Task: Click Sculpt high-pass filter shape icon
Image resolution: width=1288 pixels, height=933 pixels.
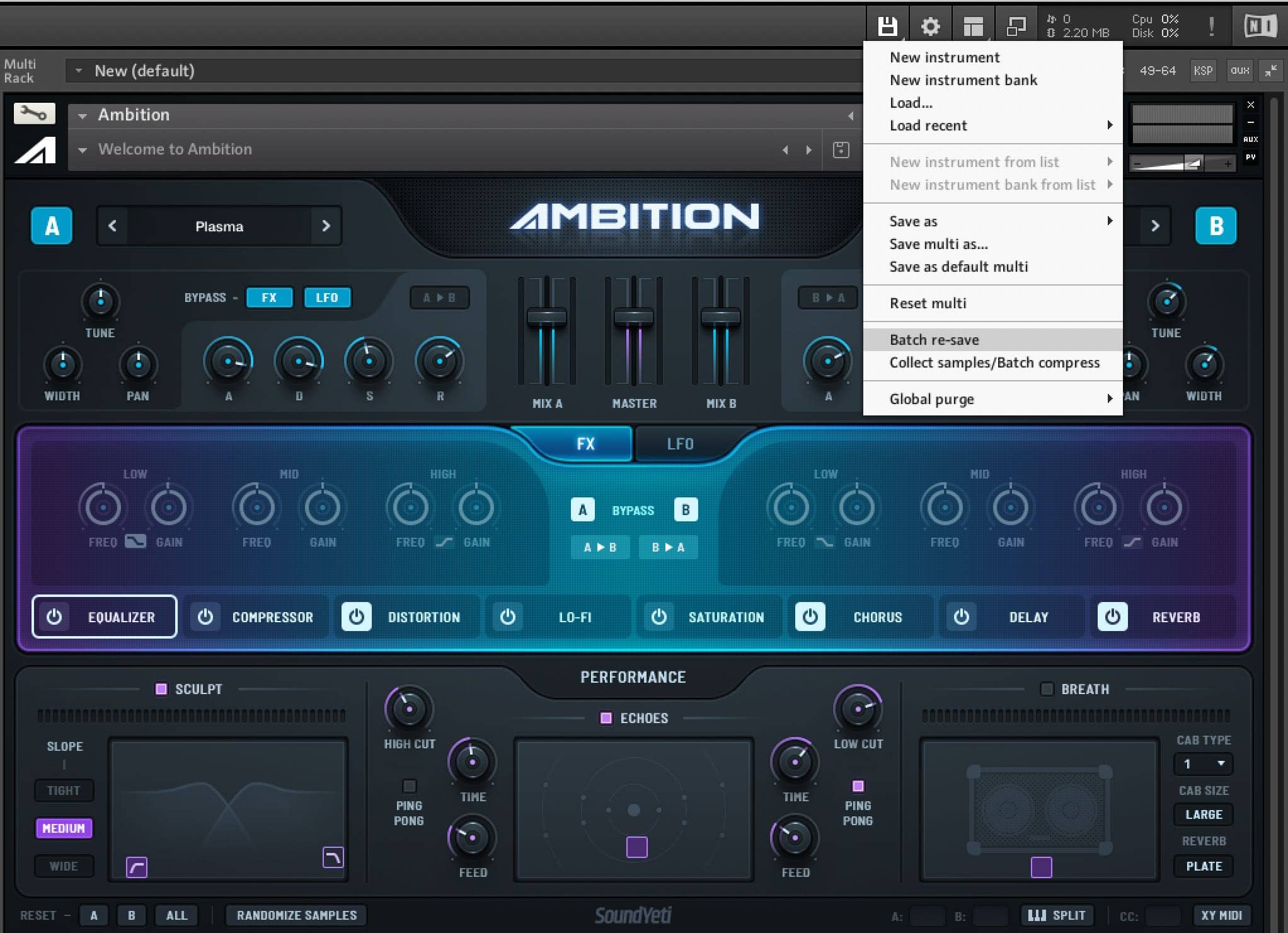Action: click(137, 867)
